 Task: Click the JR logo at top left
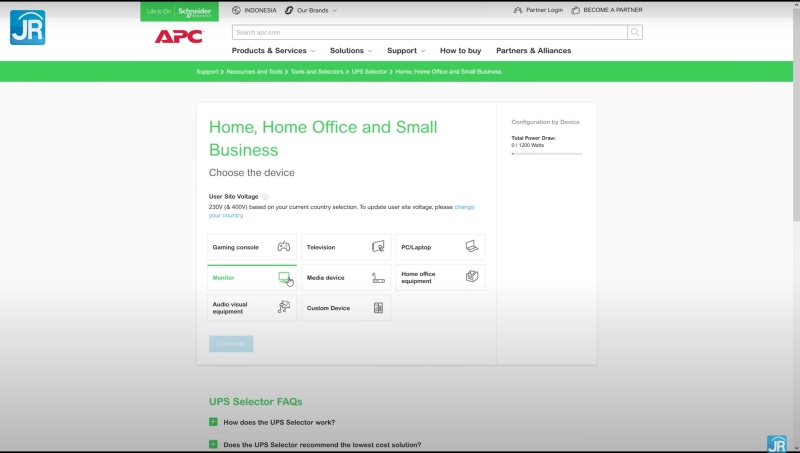pyautogui.click(x=28, y=28)
